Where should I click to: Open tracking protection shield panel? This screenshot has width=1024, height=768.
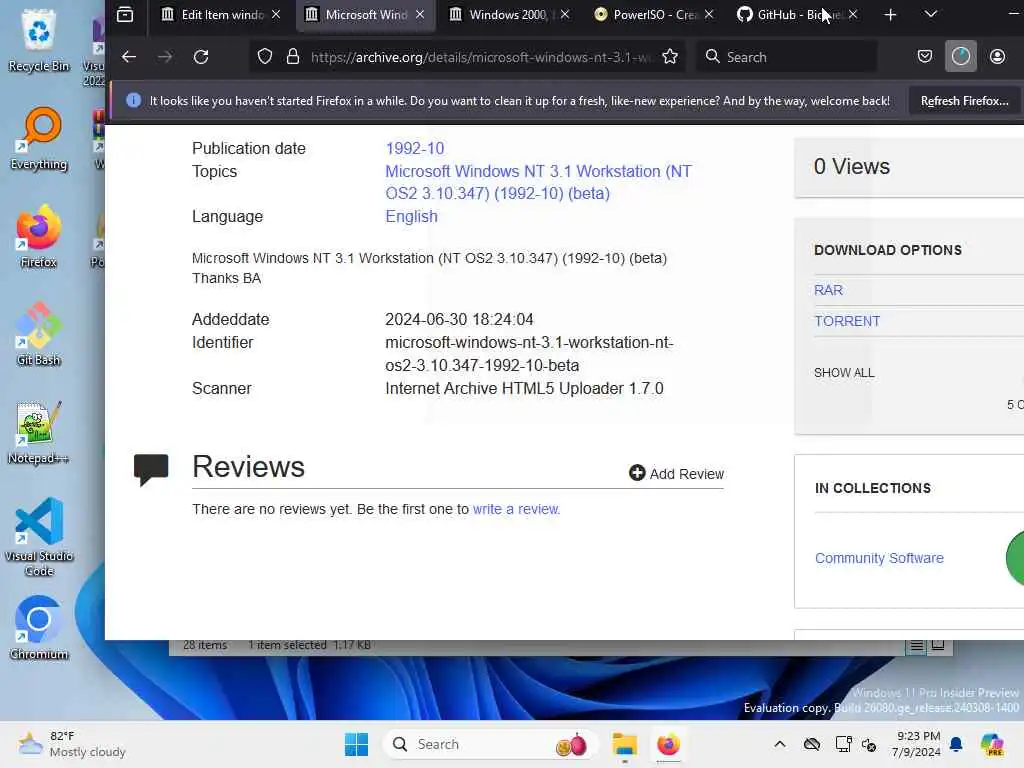click(x=264, y=57)
